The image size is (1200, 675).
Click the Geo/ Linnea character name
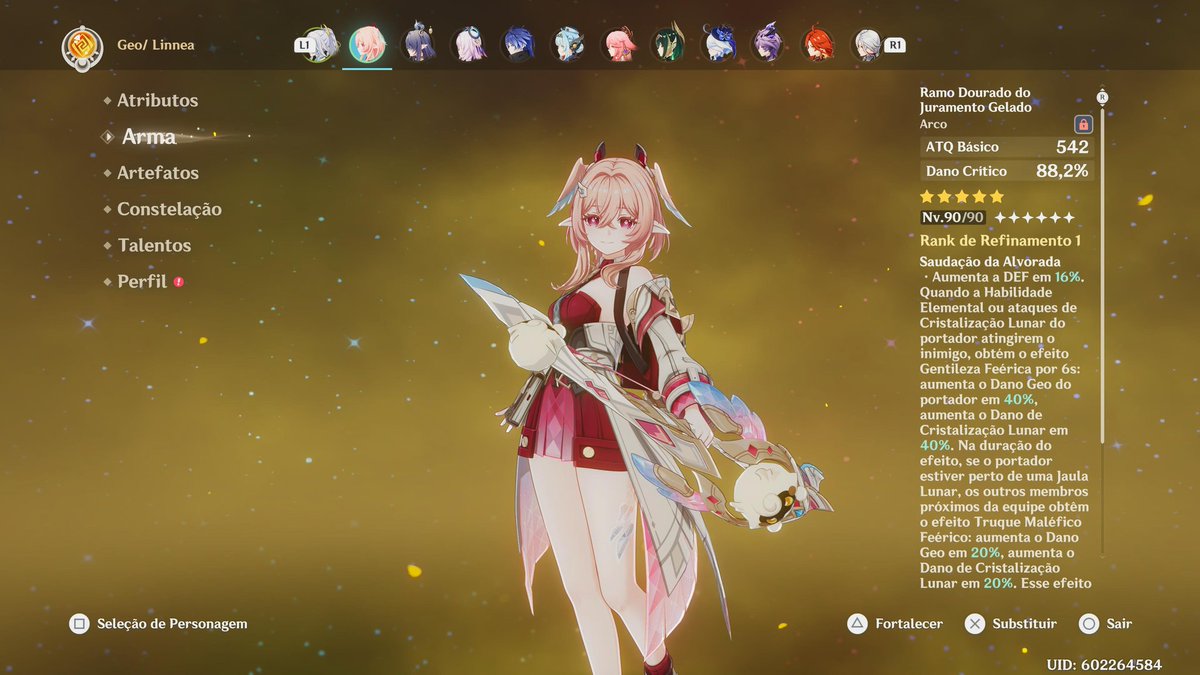point(155,45)
